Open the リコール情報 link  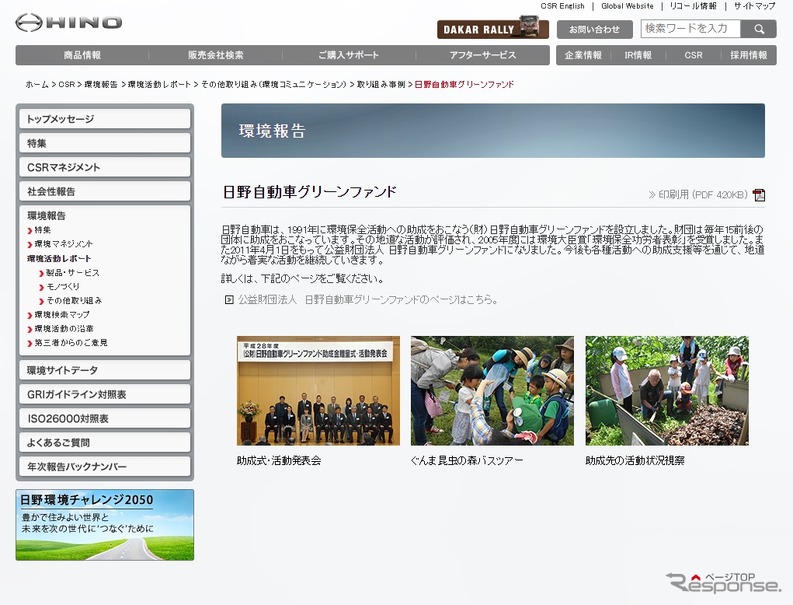tap(693, 6)
